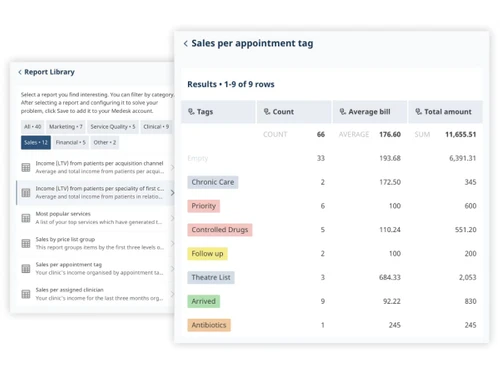Click Arrived average bill 92.22
500x375 pixels.
pyautogui.click(x=392, y=301)
